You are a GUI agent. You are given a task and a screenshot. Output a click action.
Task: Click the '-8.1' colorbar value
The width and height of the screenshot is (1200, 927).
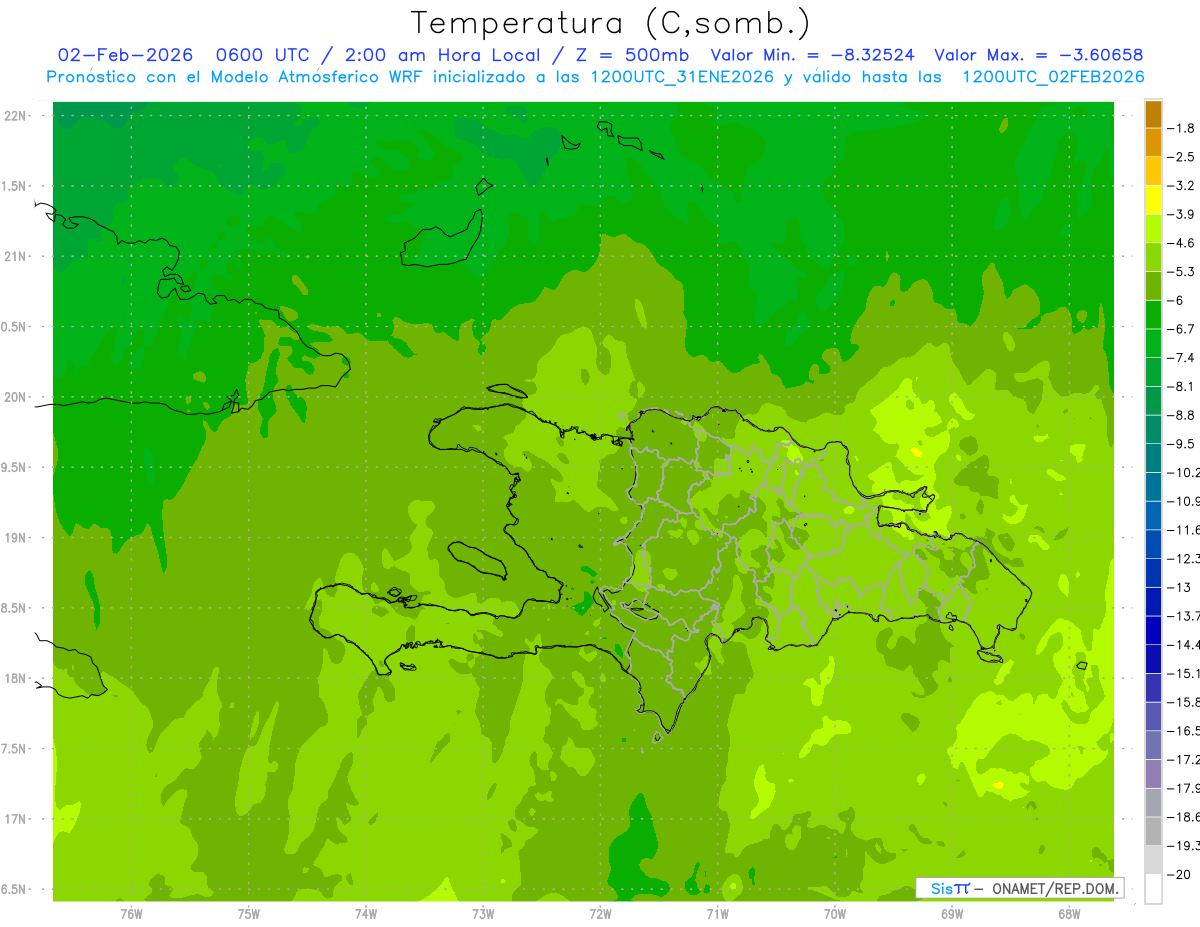click(x=1181, y=387)
